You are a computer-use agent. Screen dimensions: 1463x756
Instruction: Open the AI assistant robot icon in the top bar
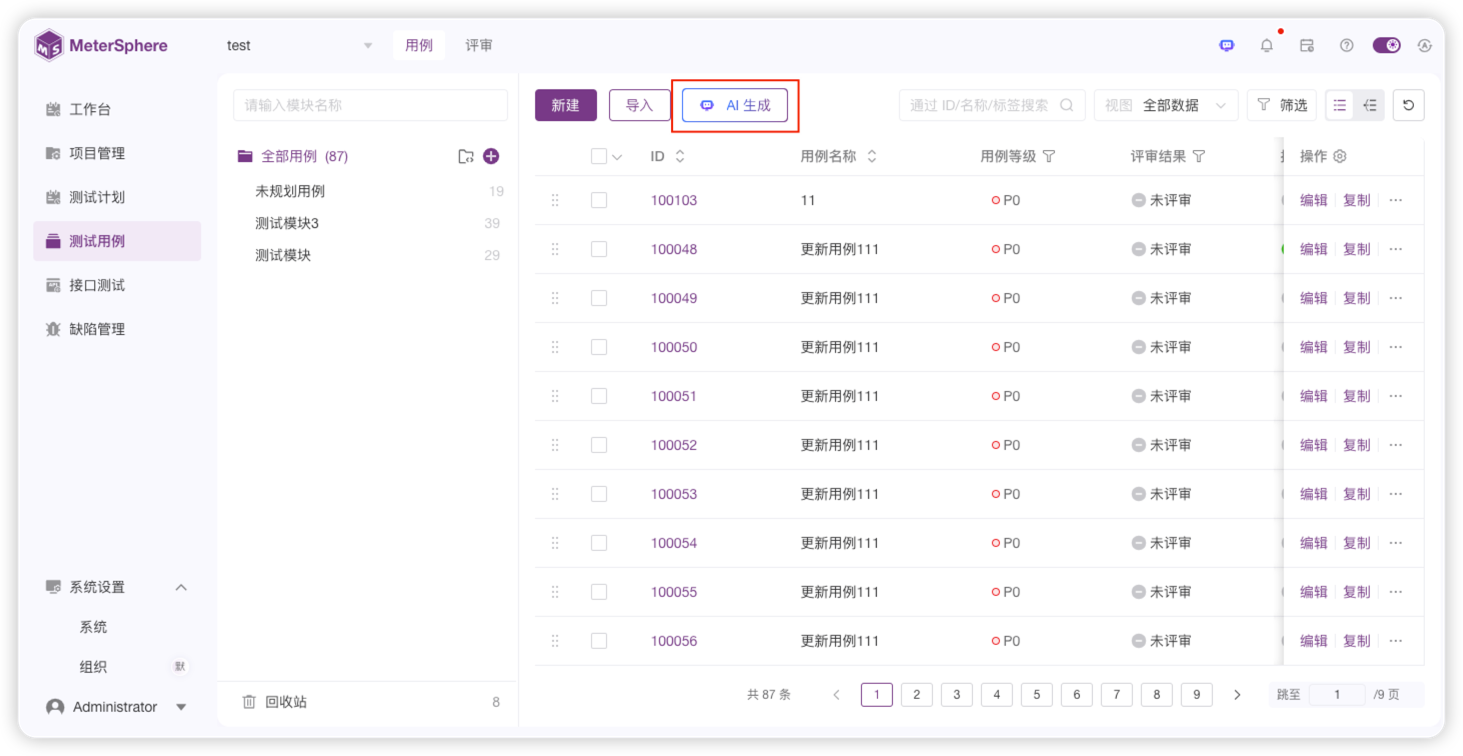point(1227,45)
